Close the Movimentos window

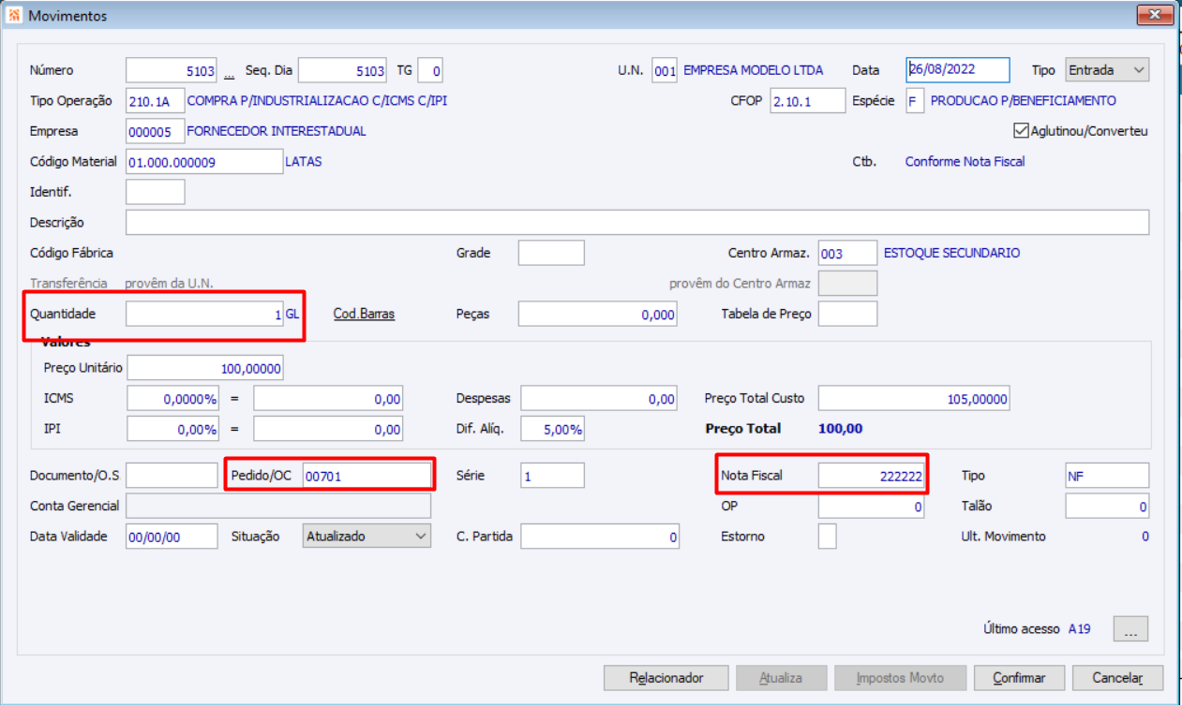1154,14
